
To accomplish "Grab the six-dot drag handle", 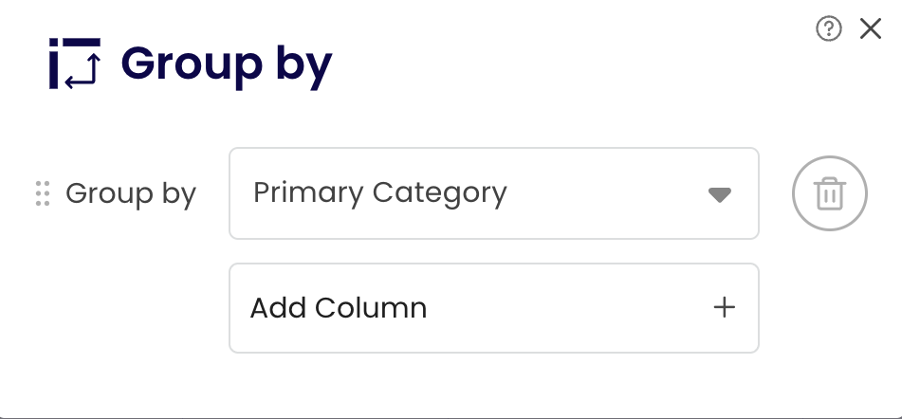I will 42,193.
